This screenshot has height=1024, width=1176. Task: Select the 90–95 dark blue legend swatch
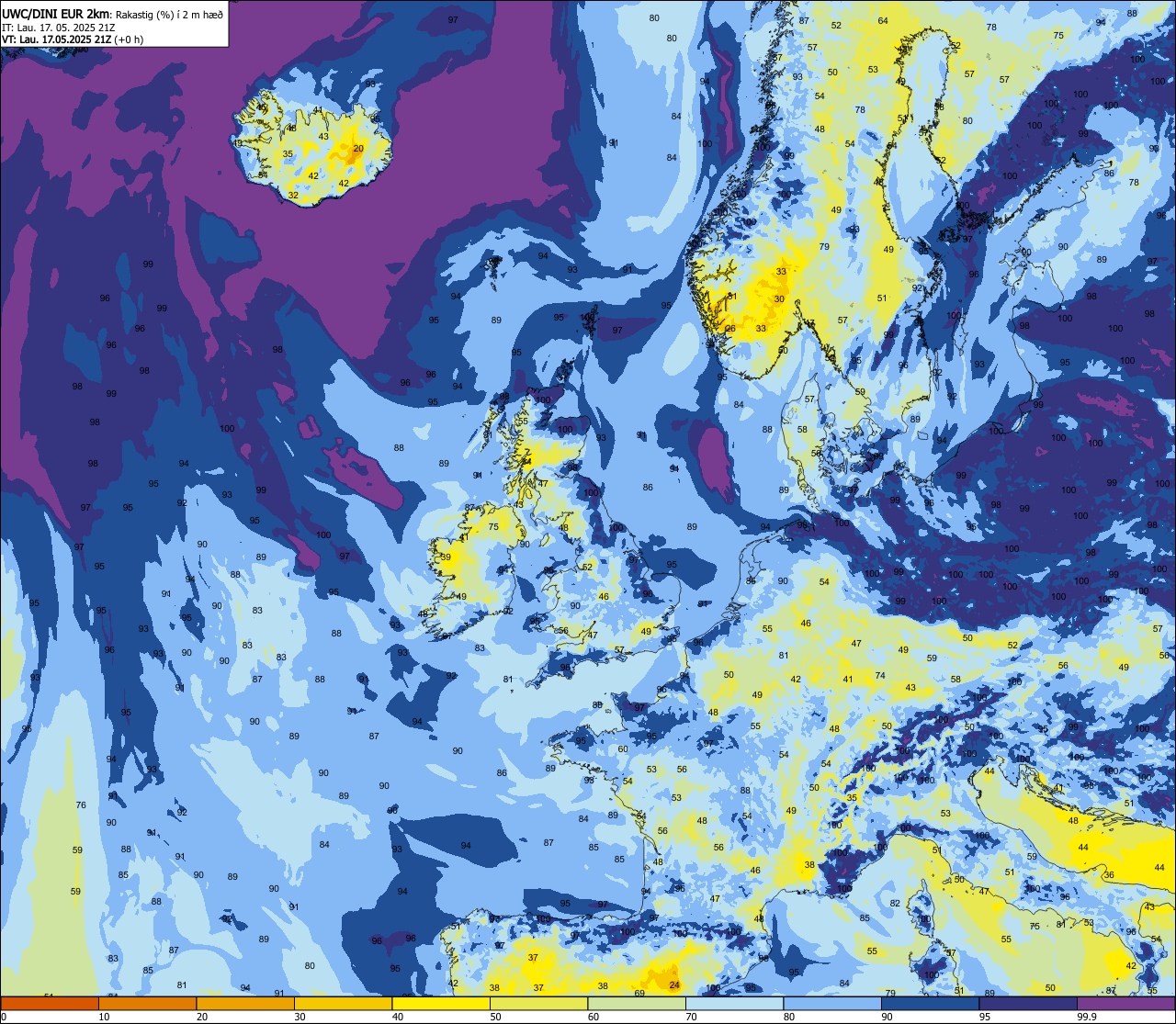coord(930,1004)
